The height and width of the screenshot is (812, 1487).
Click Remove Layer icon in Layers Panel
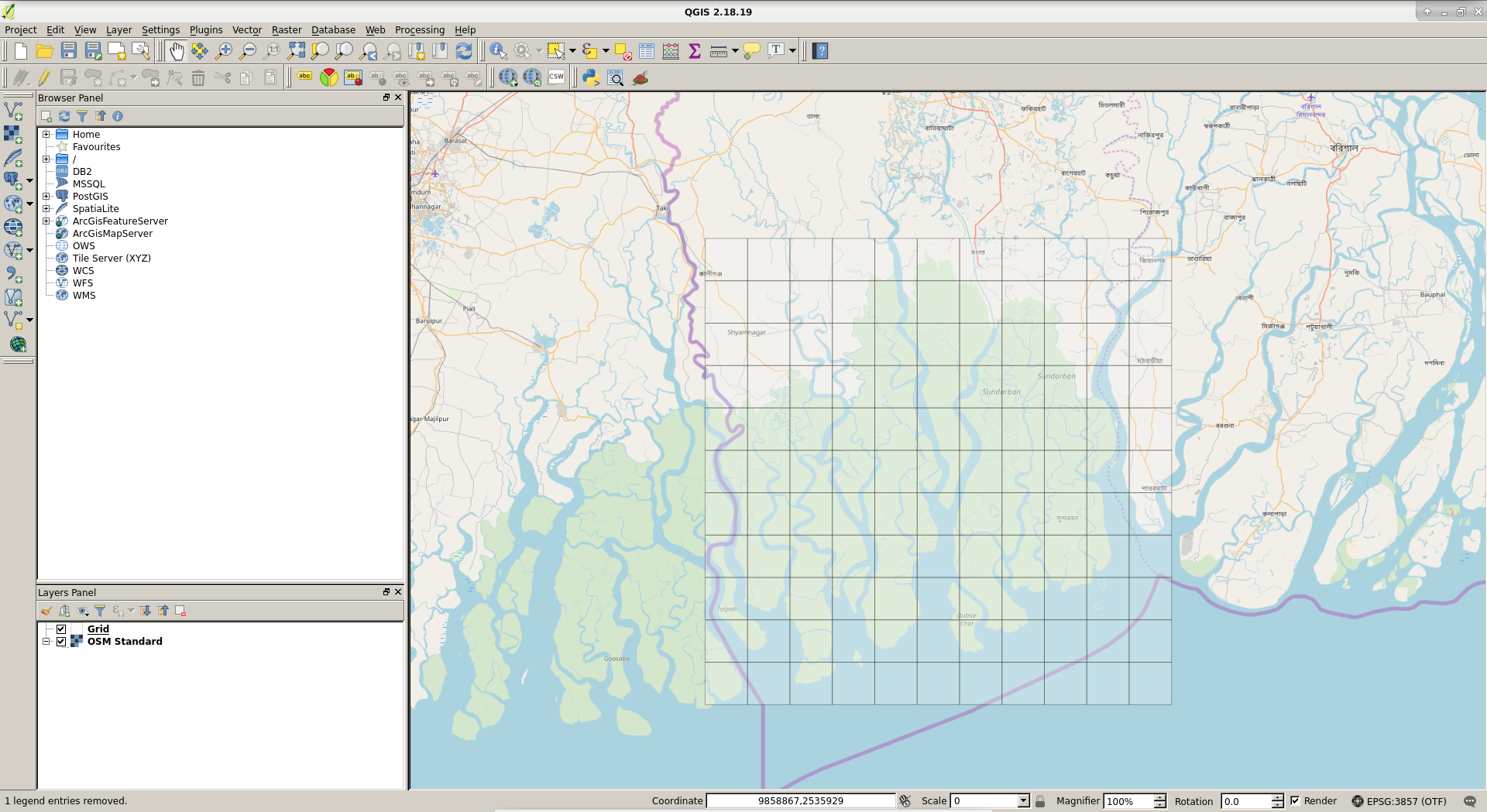(180, 611)
